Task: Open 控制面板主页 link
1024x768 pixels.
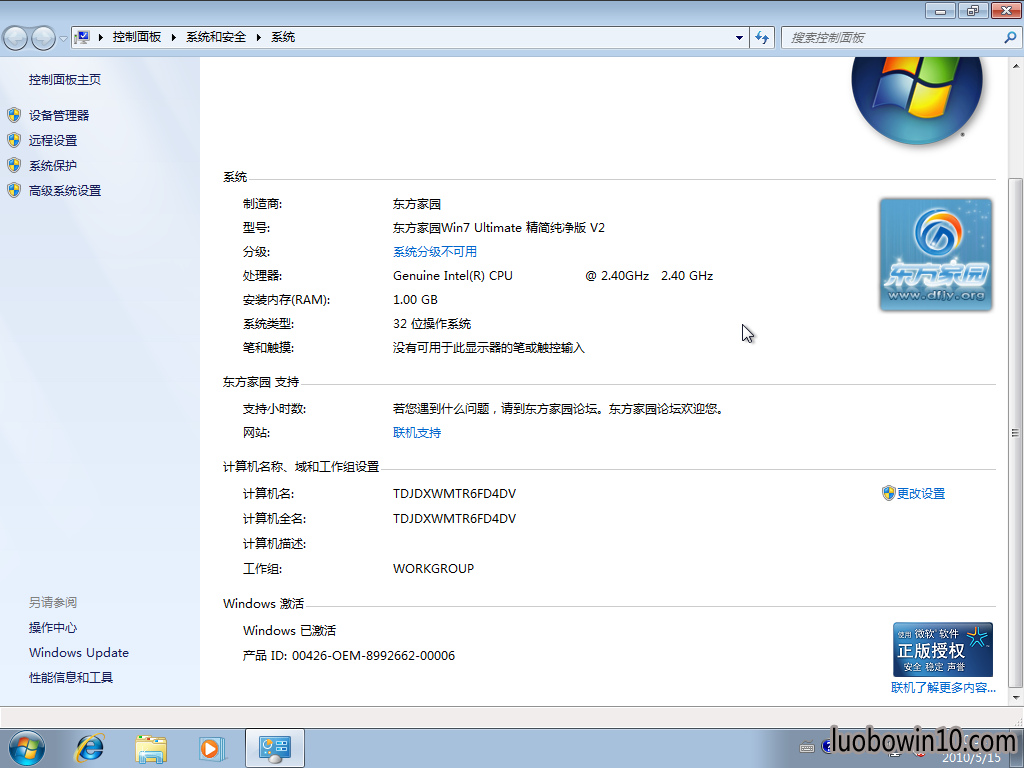Action: click(65, 80)
